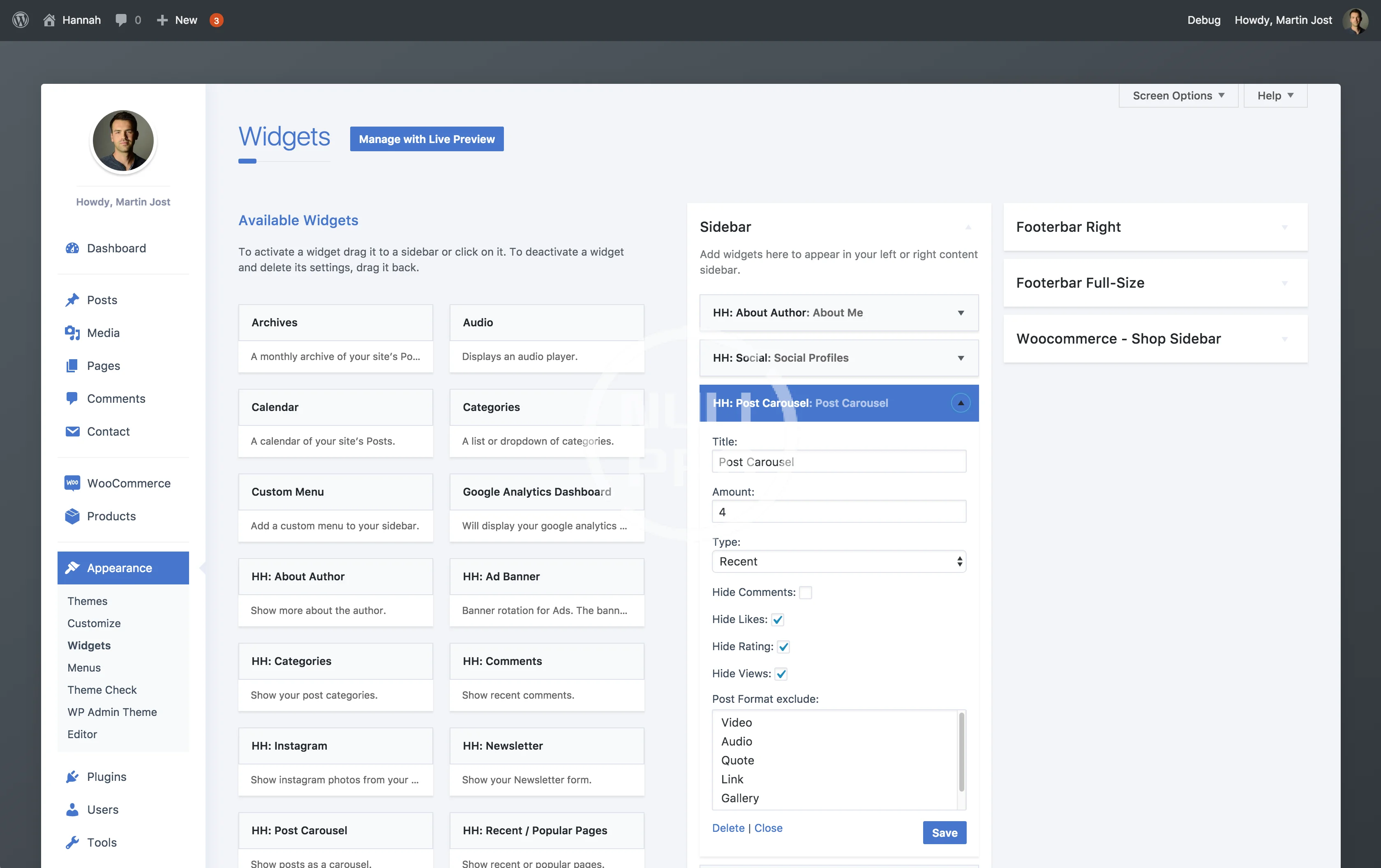The height and width of the screenshot is (868, 1381).
Task: Click the Tools wrench icon
Action: coord(72,842)
